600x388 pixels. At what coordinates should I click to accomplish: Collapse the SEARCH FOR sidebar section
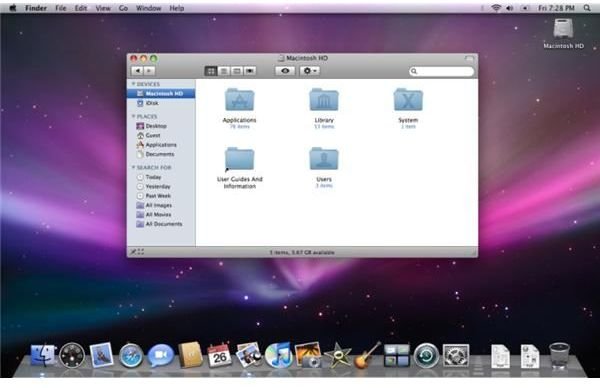134,167
